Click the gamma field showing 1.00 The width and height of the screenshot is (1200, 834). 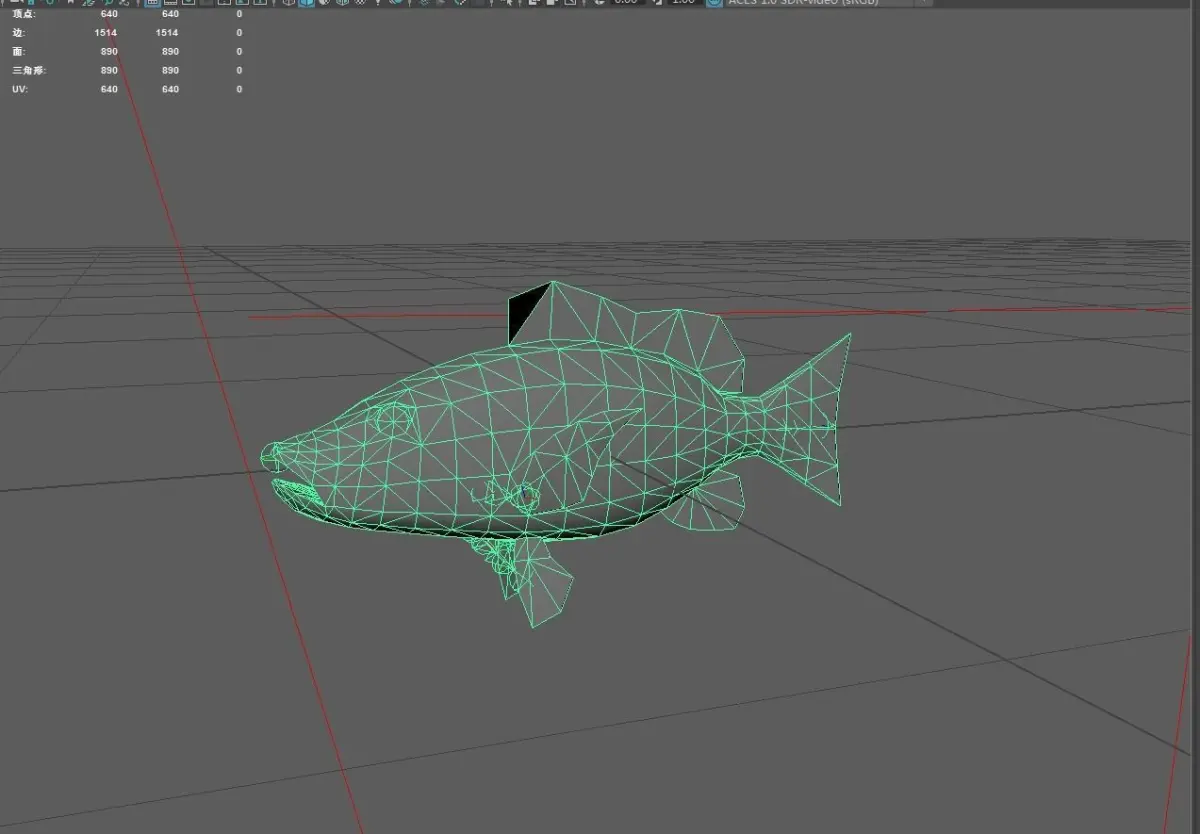pos(683,3)
